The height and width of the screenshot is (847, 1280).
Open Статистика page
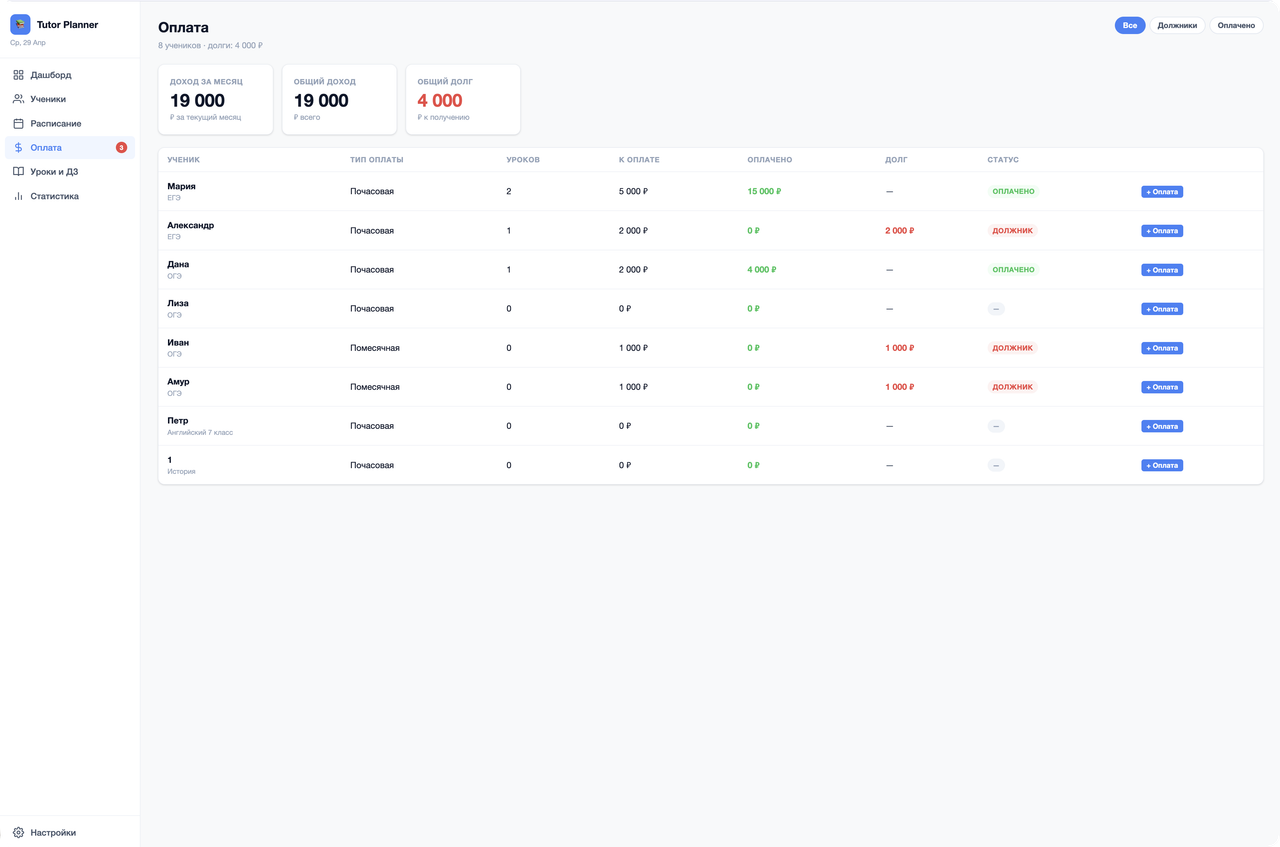(70, 196)
